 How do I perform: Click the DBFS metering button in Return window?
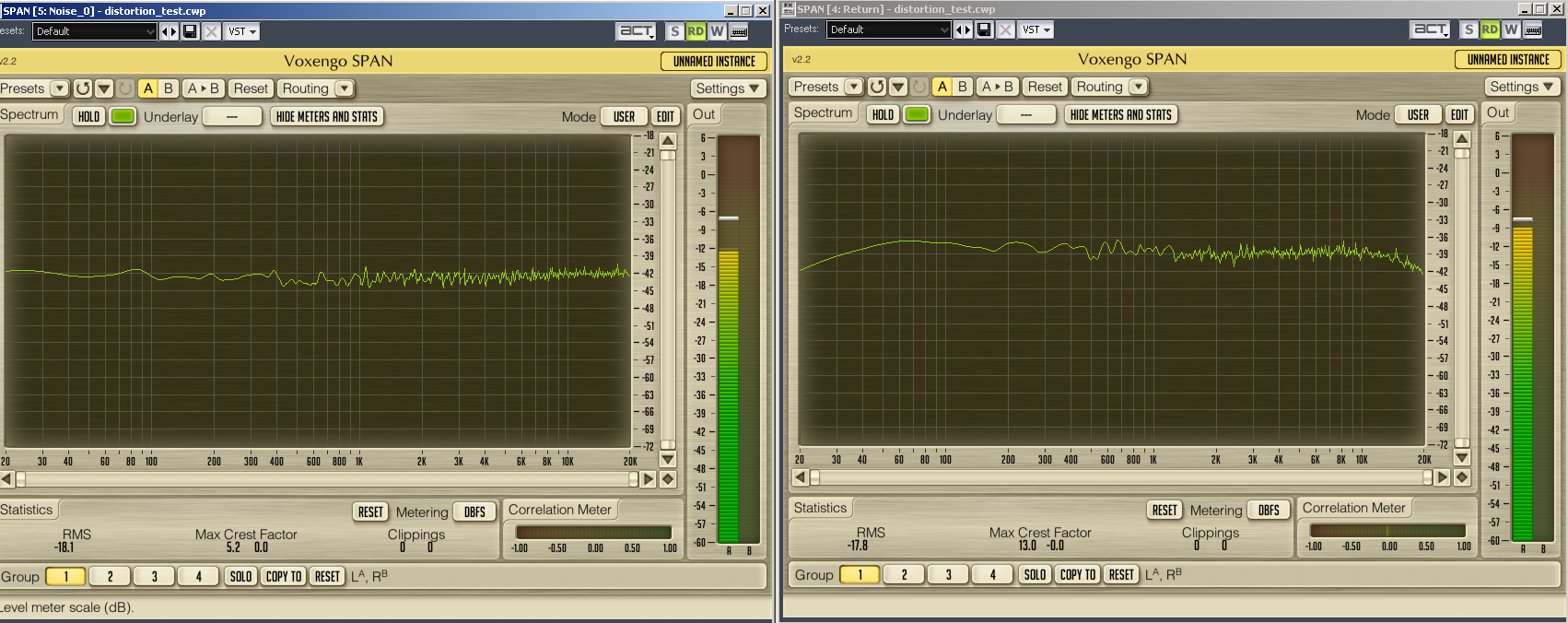[1269, 511]
